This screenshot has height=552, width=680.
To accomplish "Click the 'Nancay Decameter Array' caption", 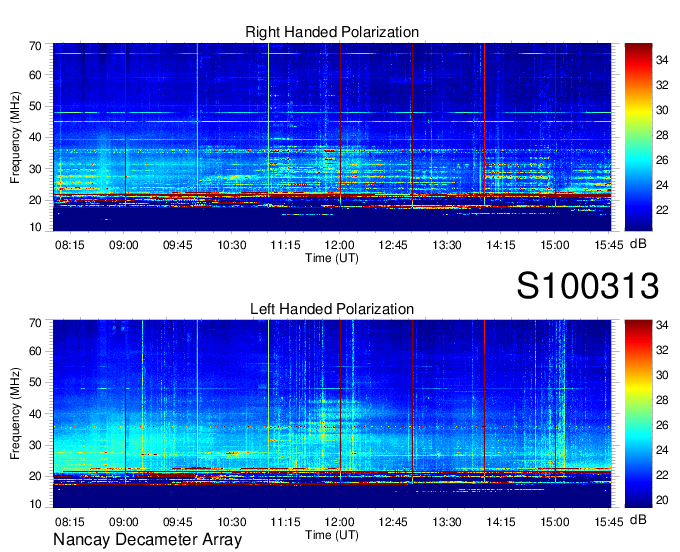I will (147, 539).
